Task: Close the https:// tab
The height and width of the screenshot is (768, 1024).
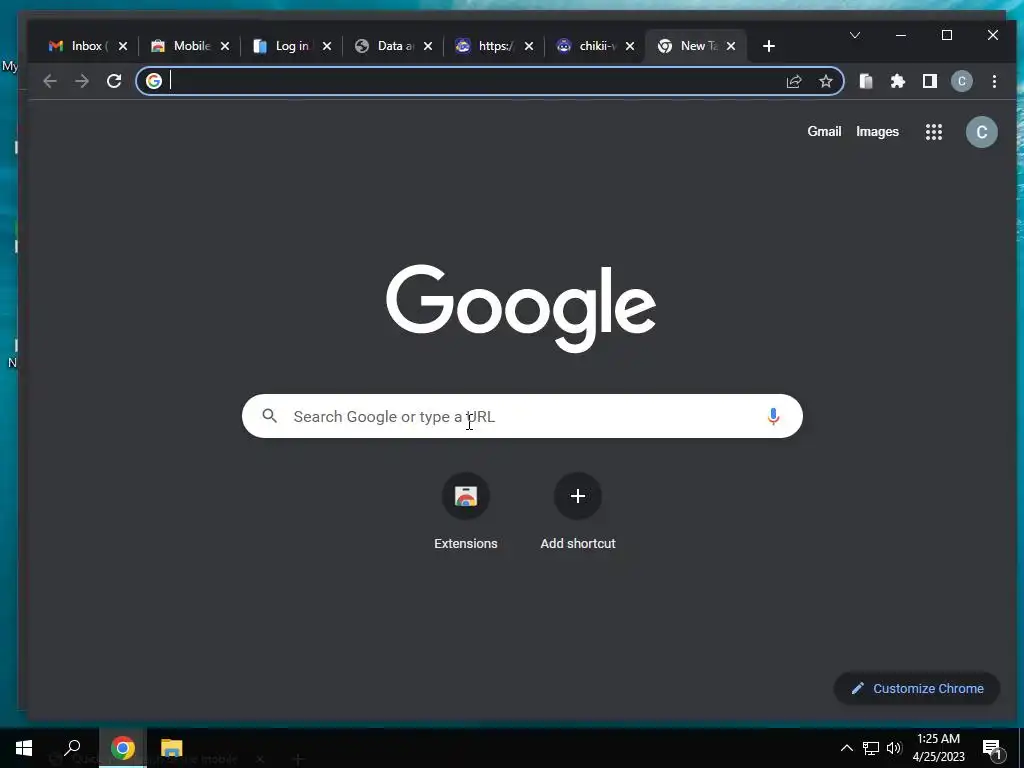Action: [x=529, y=46]
